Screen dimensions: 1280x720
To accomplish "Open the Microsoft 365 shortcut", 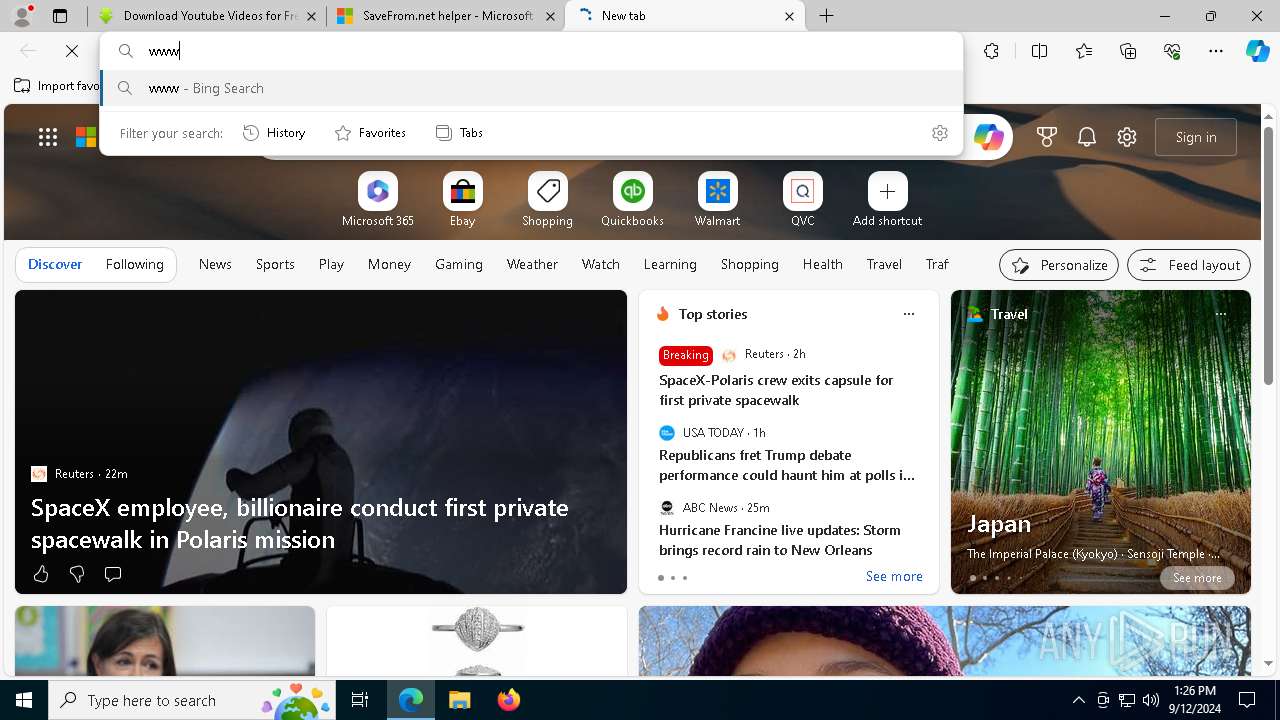I will (377, 200).
